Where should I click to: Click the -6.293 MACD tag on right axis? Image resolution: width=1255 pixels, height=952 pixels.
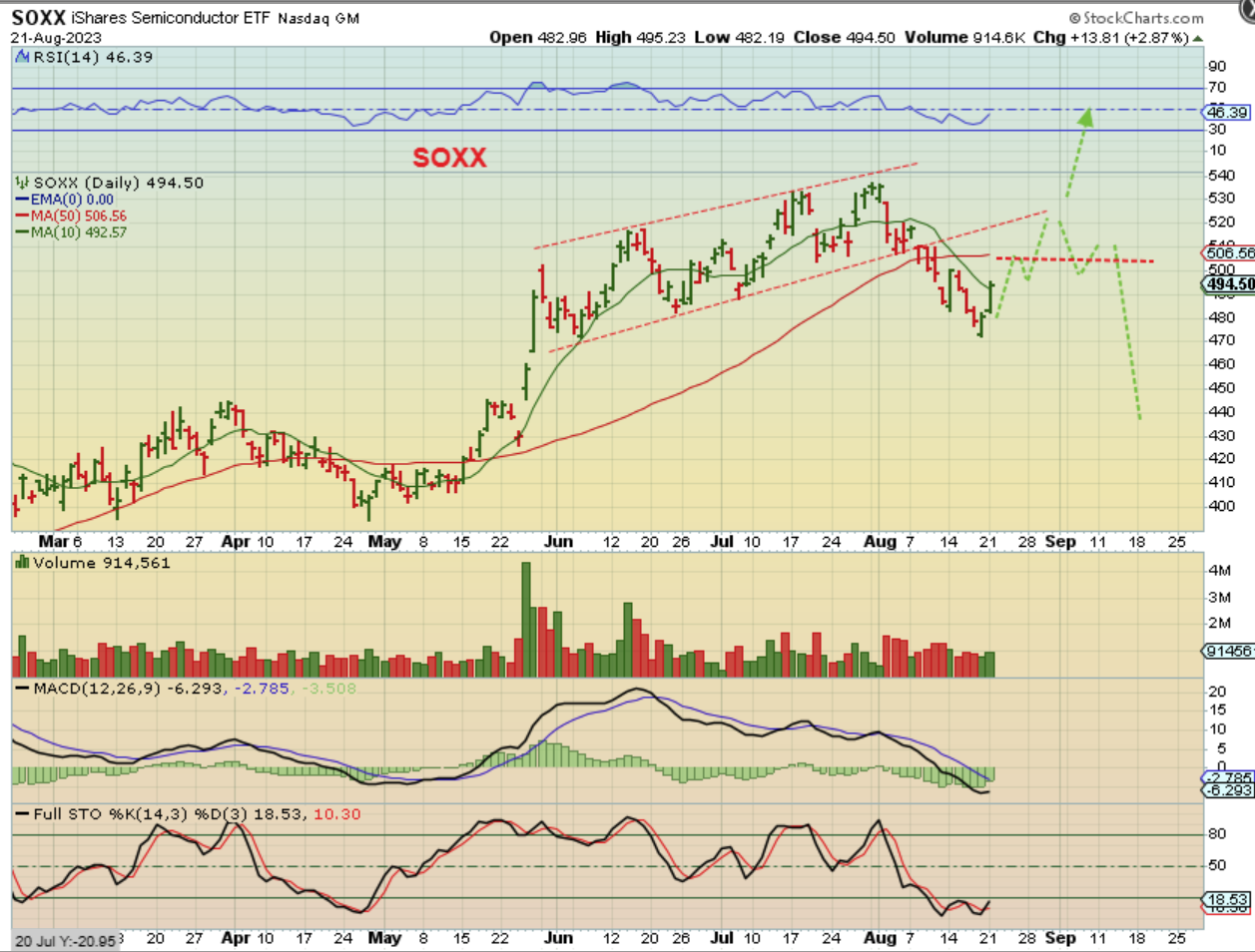(1228, 790)
